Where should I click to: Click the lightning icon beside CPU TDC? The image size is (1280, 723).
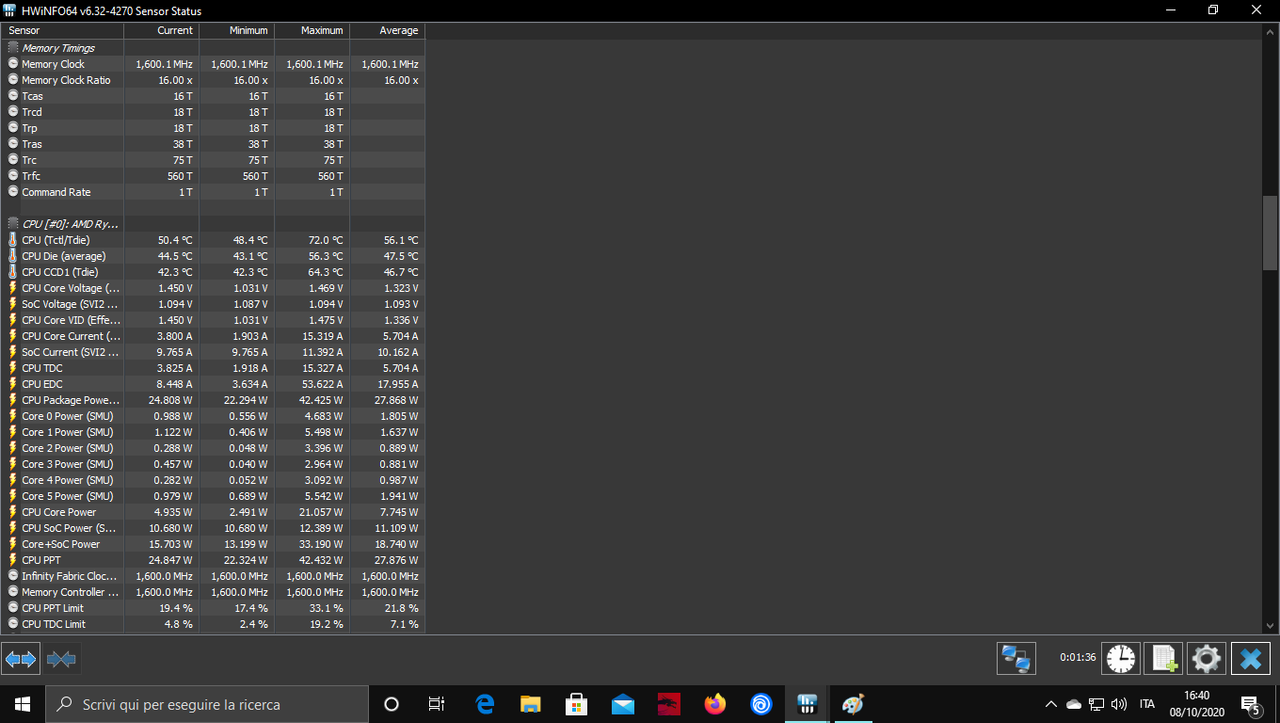[13, 368]
